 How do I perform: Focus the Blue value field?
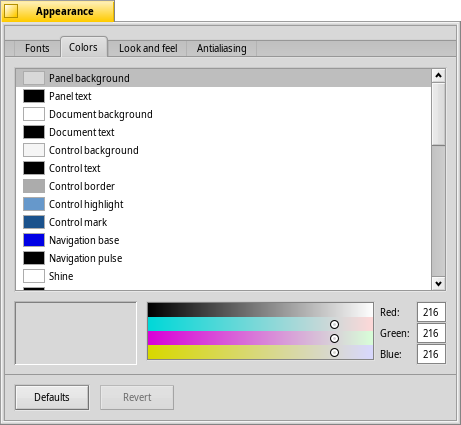431,354
